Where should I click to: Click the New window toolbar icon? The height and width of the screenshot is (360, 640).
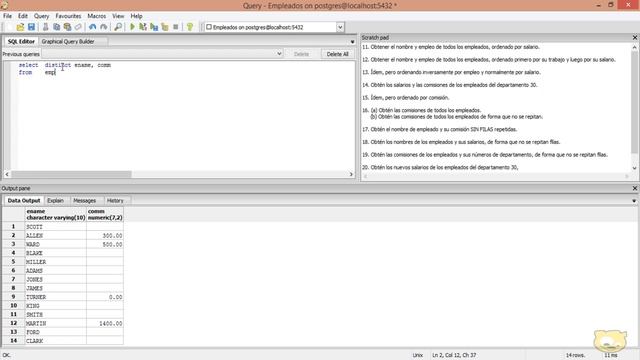point(9,27)
